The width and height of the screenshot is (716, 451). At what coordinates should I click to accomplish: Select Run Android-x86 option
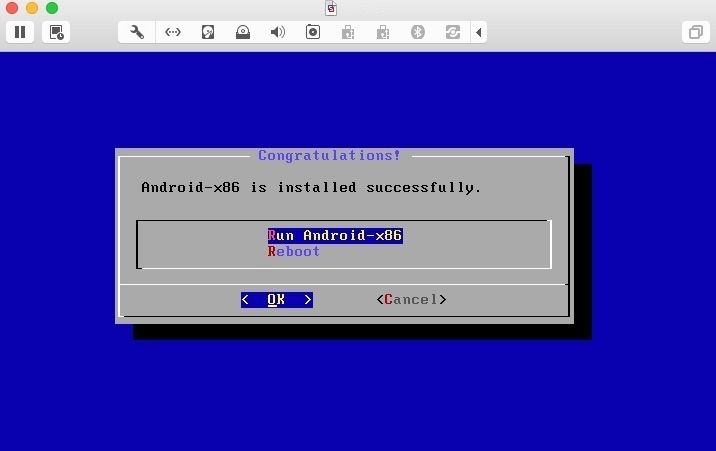[335, 236]
